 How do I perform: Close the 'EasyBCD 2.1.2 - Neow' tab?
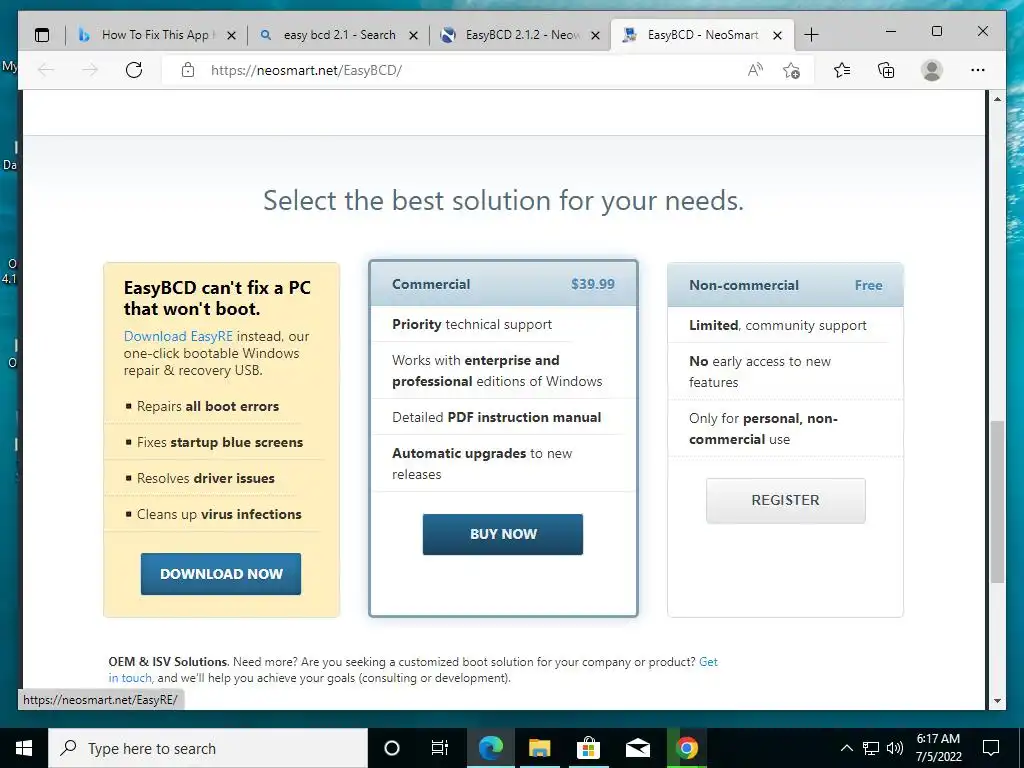(x=596, y=35)
